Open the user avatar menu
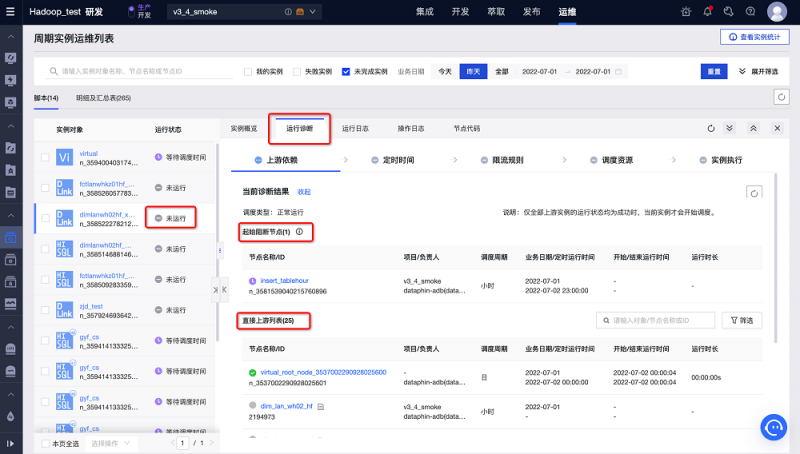The height and width of the screenshot is (454, 800). point(776,12)
